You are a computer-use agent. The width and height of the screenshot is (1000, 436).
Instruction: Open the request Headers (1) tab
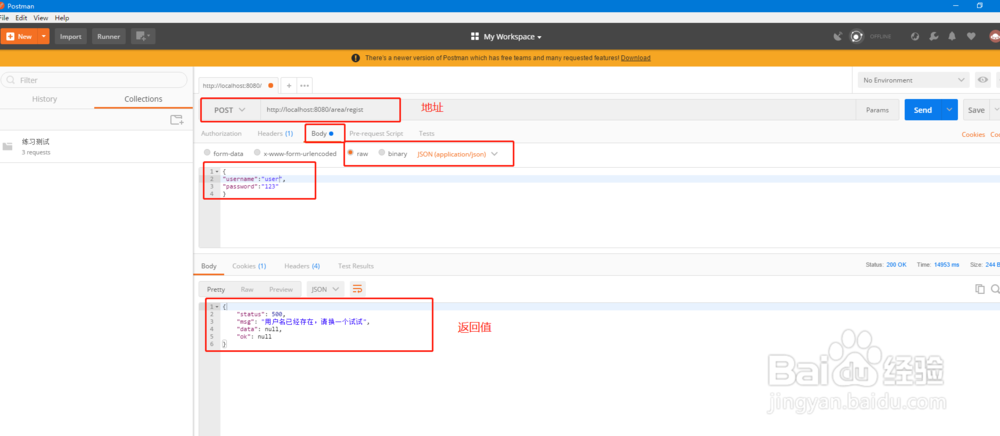(x=275, y=134)
